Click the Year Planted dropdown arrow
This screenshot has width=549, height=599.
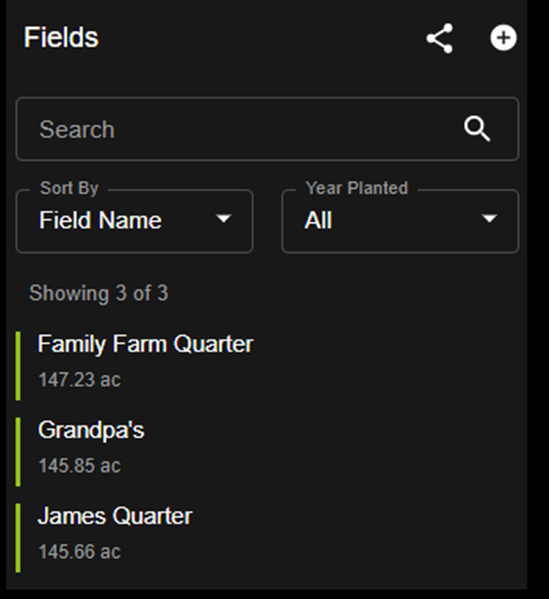(489, 219)
